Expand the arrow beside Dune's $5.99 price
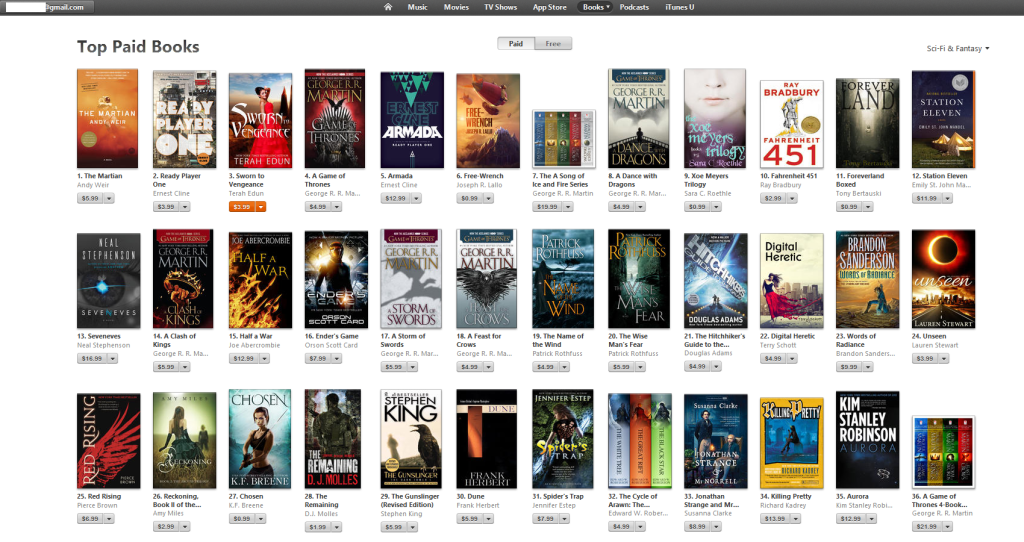Viewport: 1024px width, 542px height. coord(488,518)
